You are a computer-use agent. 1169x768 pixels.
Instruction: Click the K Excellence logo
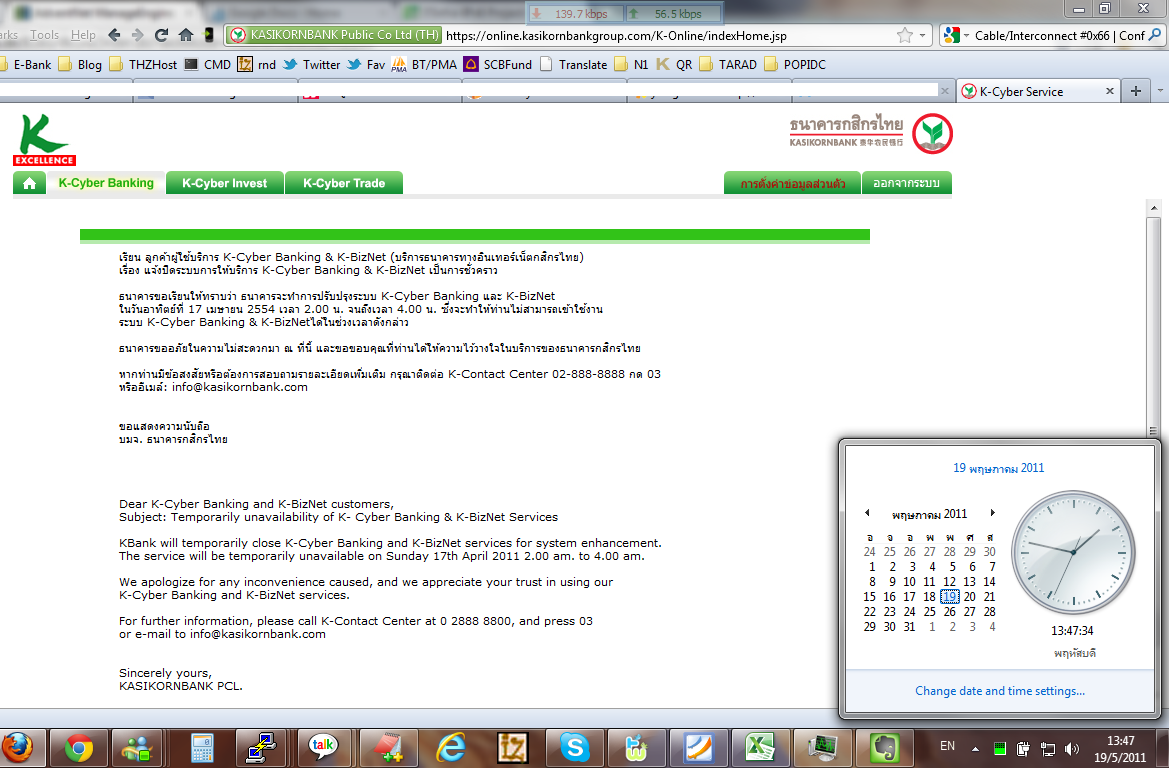[x=44, y=139]
